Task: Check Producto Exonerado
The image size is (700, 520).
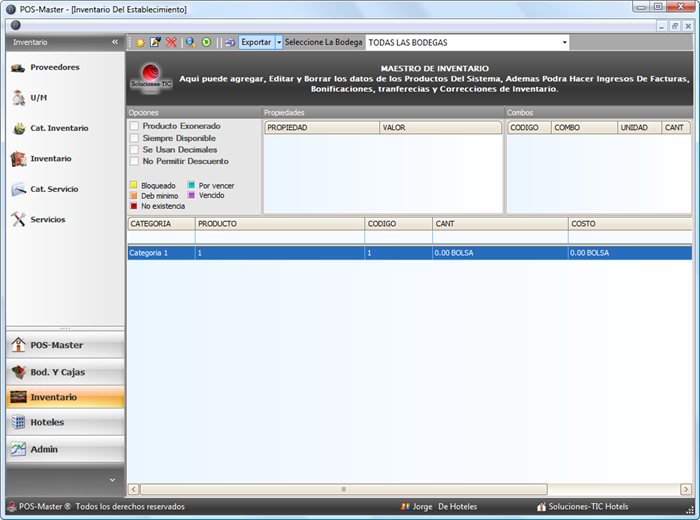Action: [134, 126]
